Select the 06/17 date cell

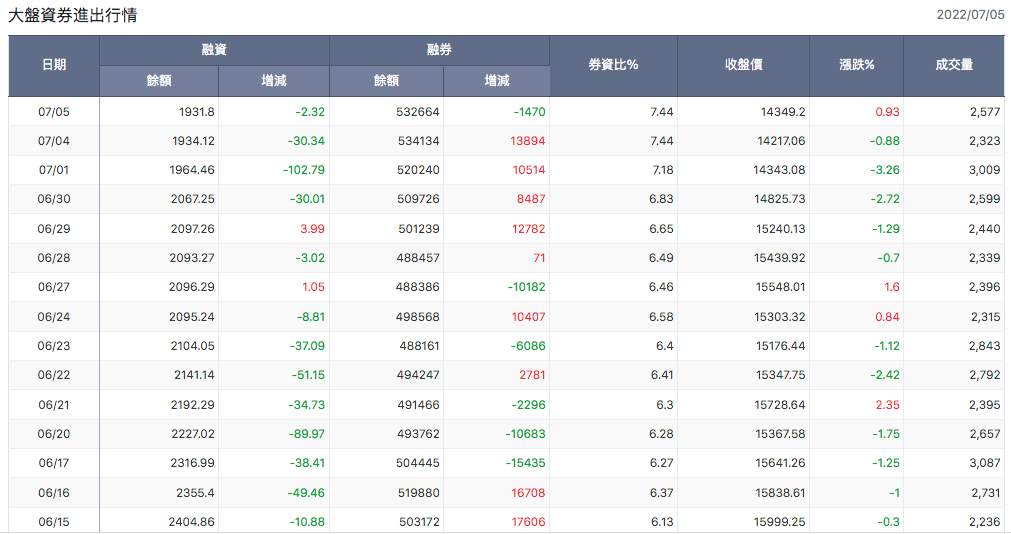[54, 463]
